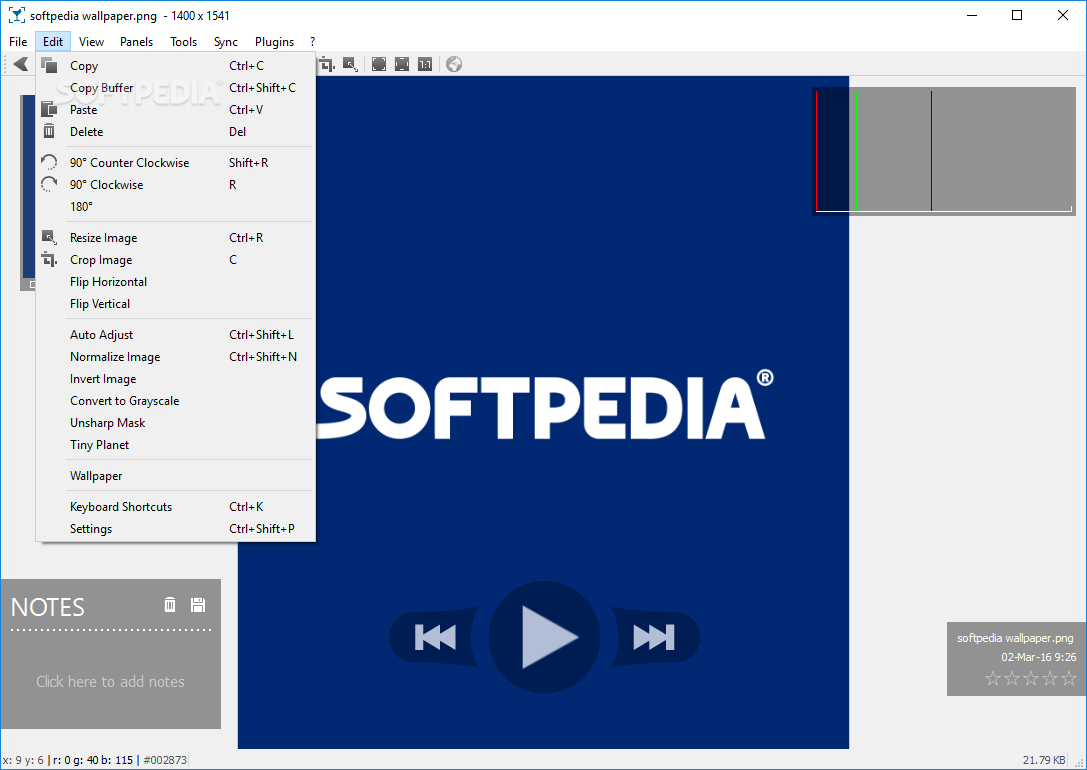Click the globe icon in toolbar
The height and width of the screenshot is (770, 1087).
454,64
